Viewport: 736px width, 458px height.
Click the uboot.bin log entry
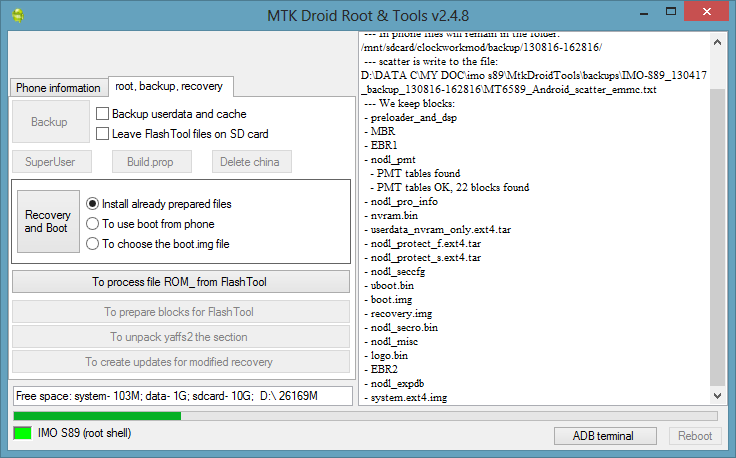point(389,285)
